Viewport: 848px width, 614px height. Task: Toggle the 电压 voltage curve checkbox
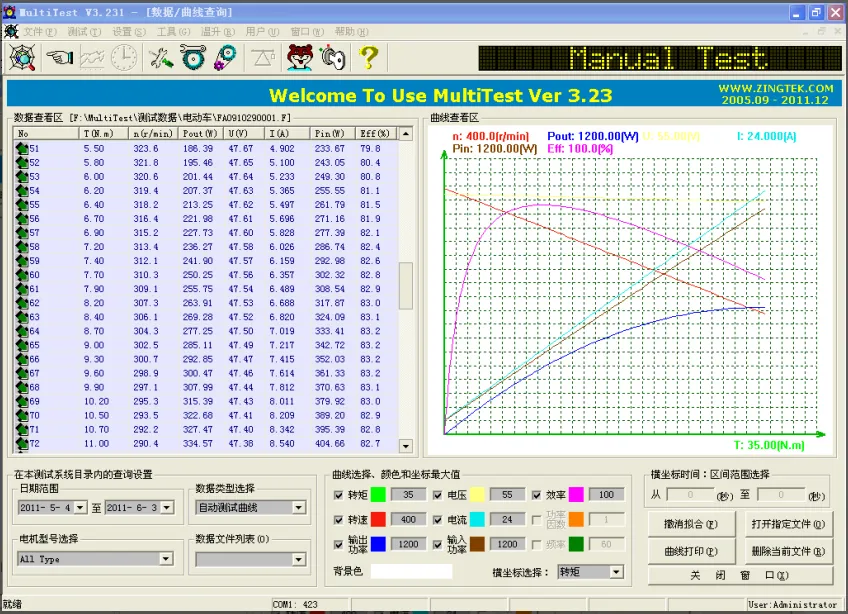coord(438,495)
